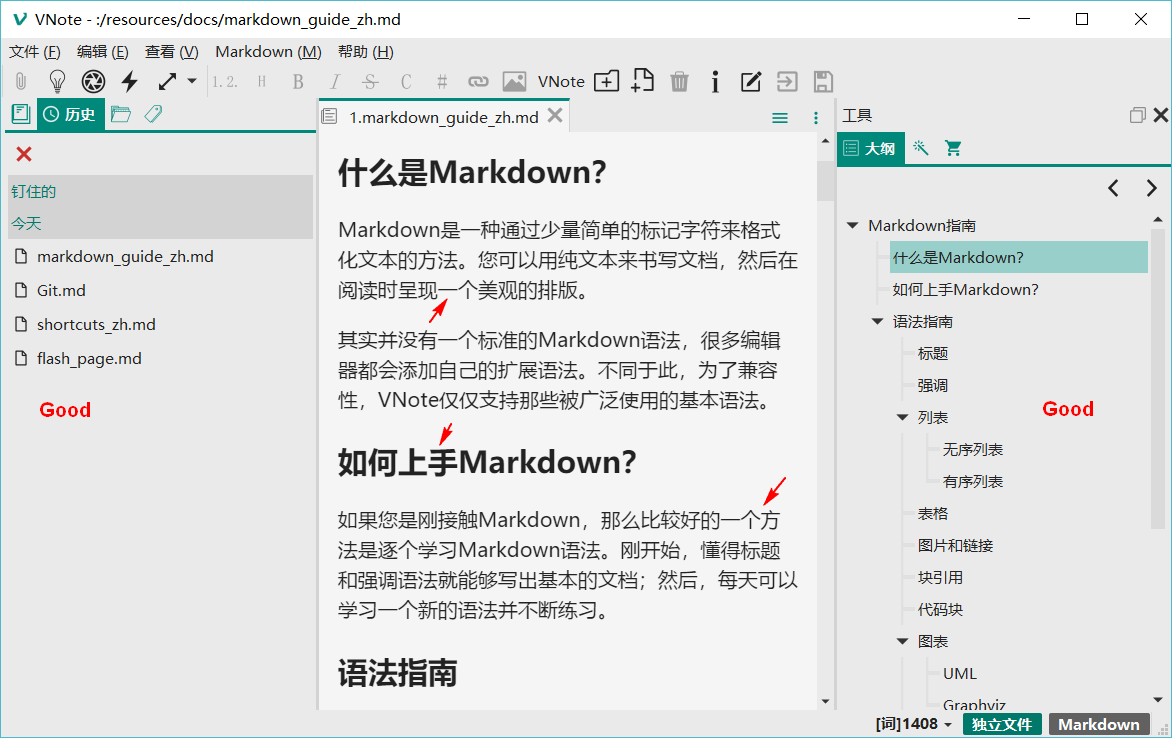1172x738 pixels.
Task: Go to previous outline level arrow
Action: 1113,188
